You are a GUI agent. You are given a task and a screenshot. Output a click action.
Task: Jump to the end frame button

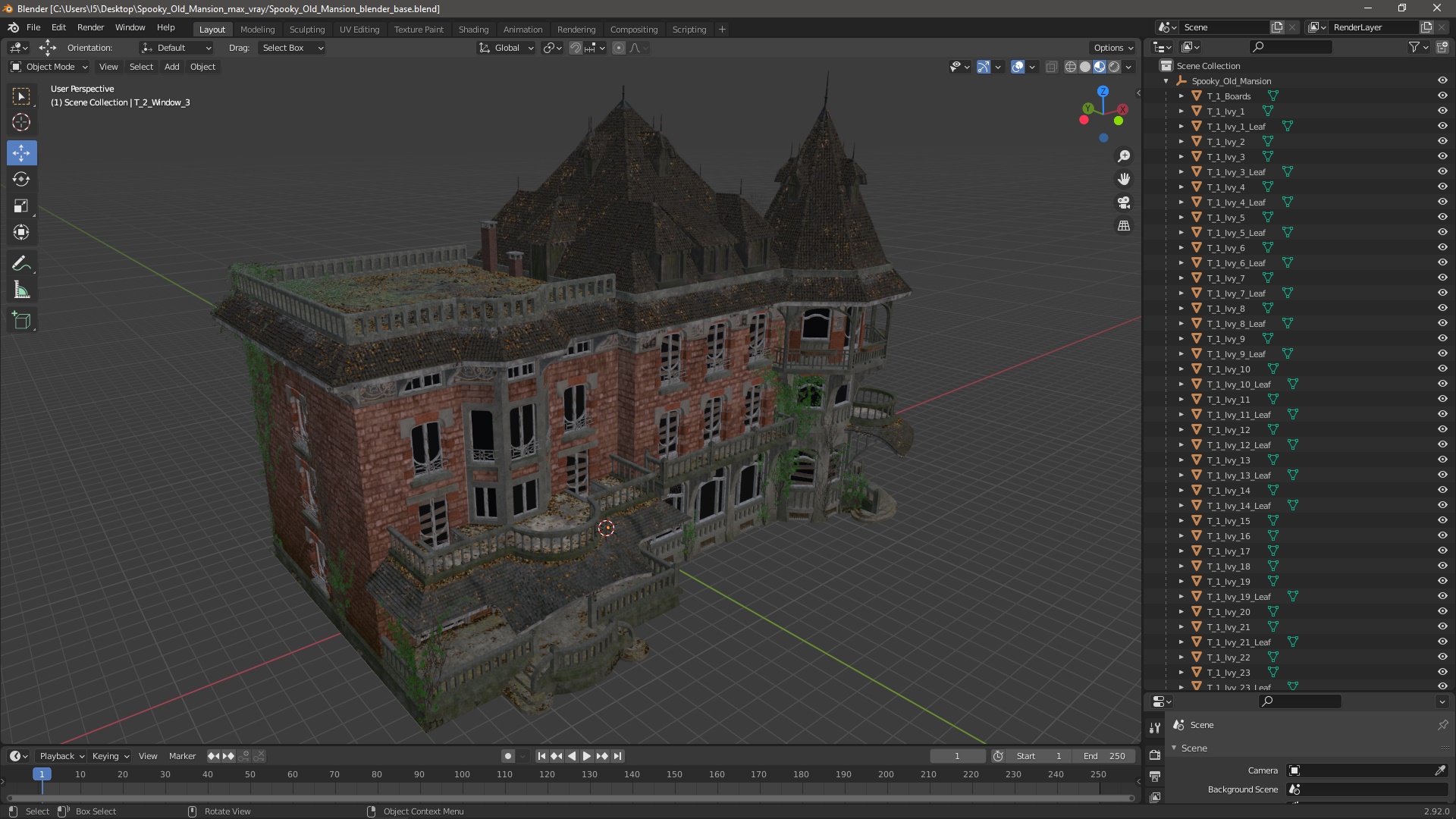tap(618, 756)
